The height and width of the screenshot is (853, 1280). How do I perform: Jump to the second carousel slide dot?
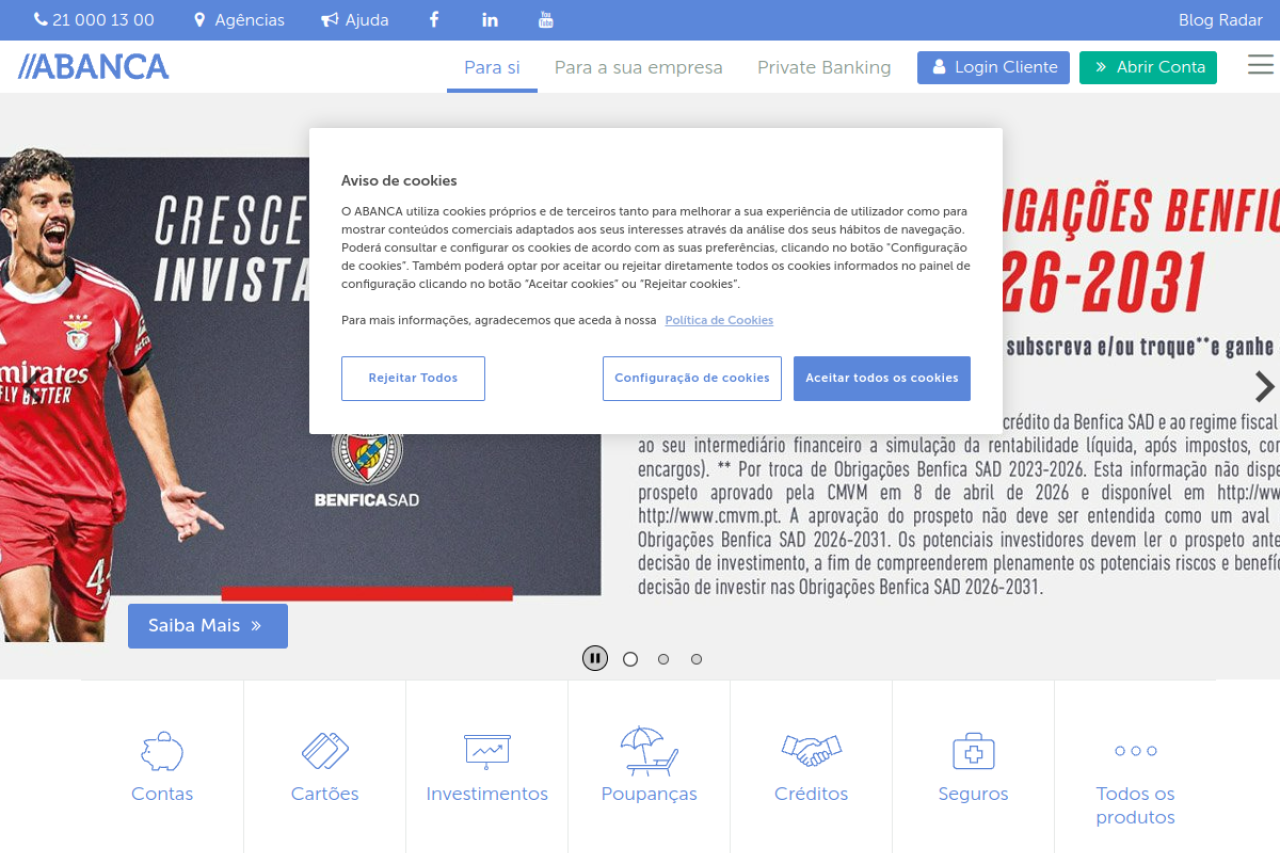coord(663,659)
